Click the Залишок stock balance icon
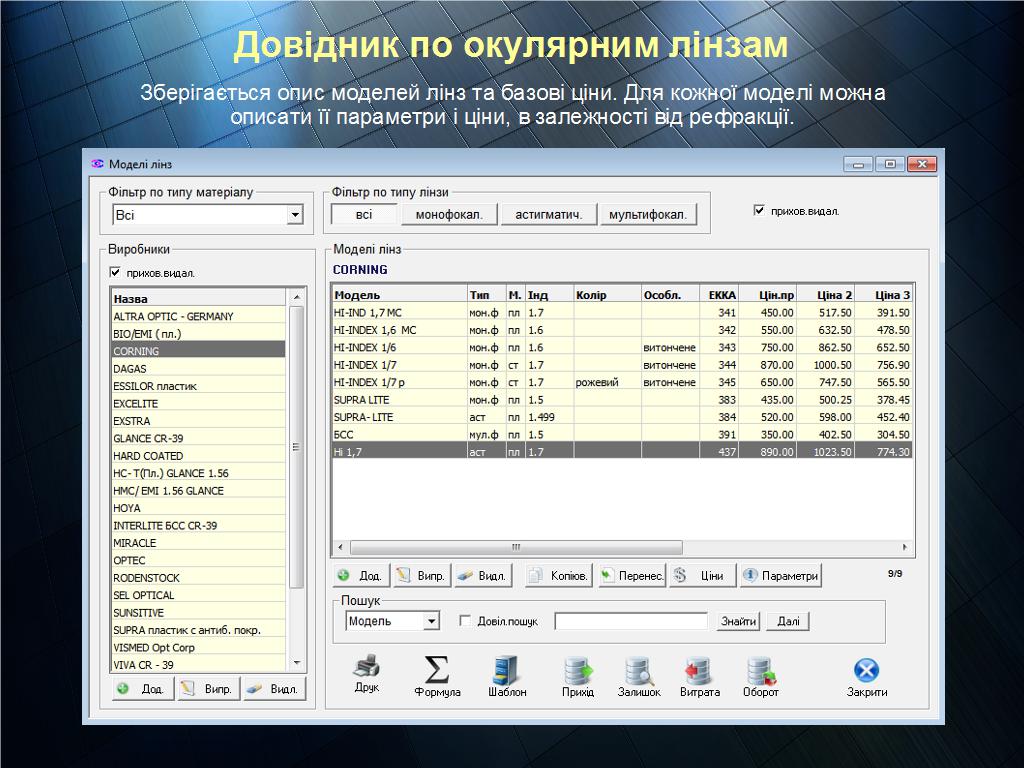 (x=638, y=670)
